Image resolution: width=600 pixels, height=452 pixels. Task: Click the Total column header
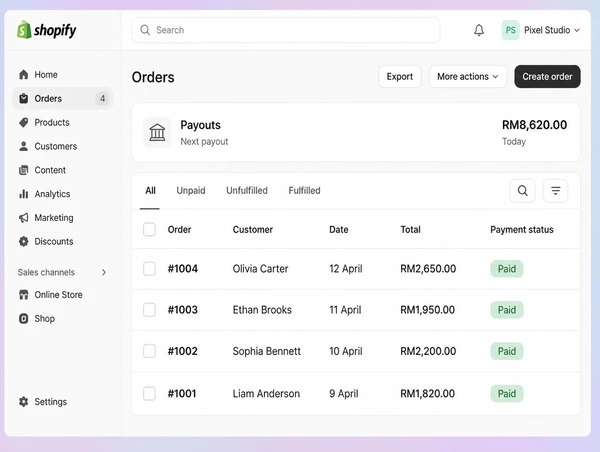click(410, 230)
